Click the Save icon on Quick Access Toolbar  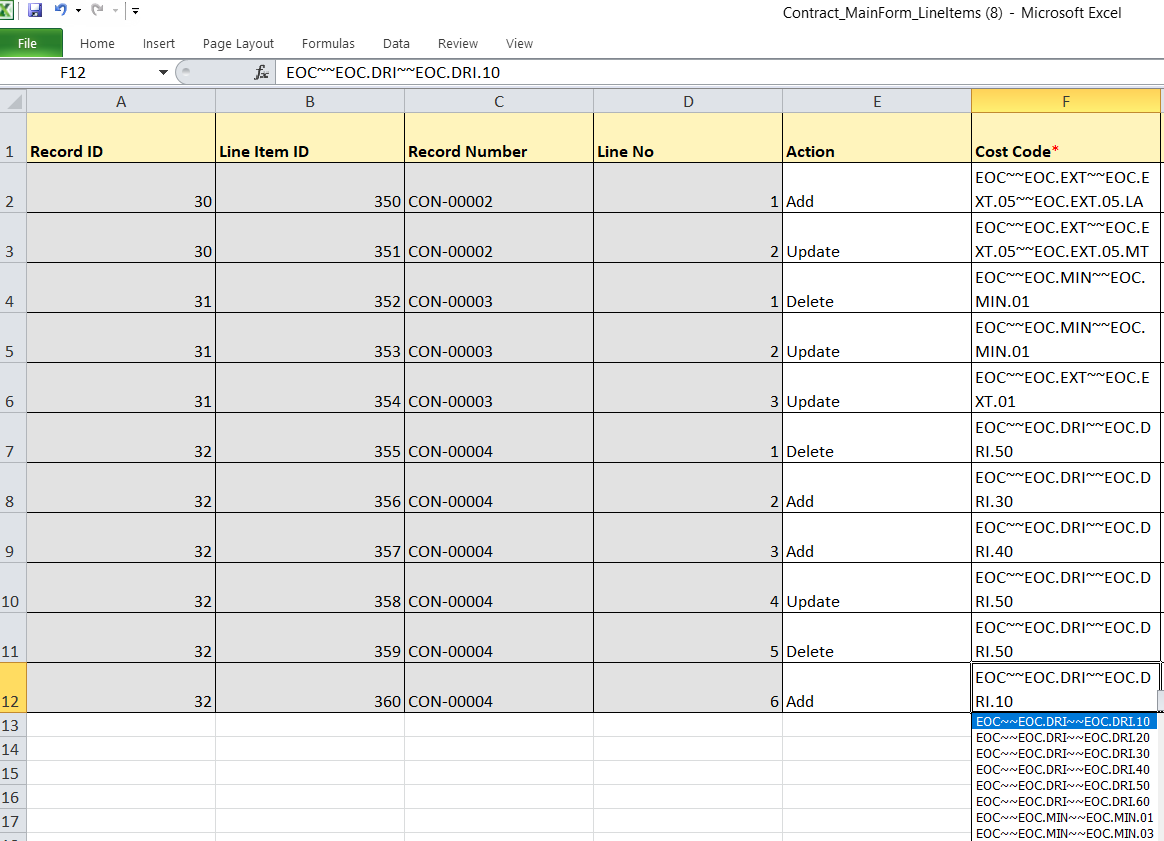click(35, 10)
